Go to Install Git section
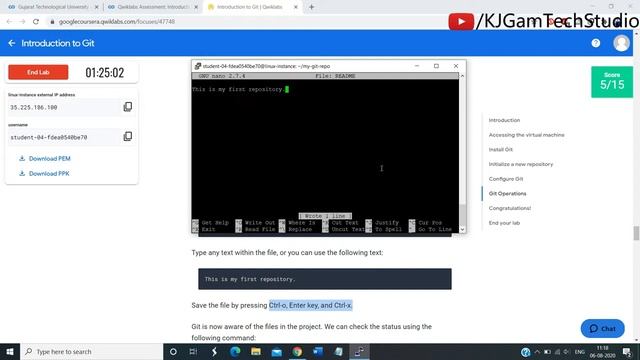The height and width of the screenshot is (360, 640). tap(500, 149)
